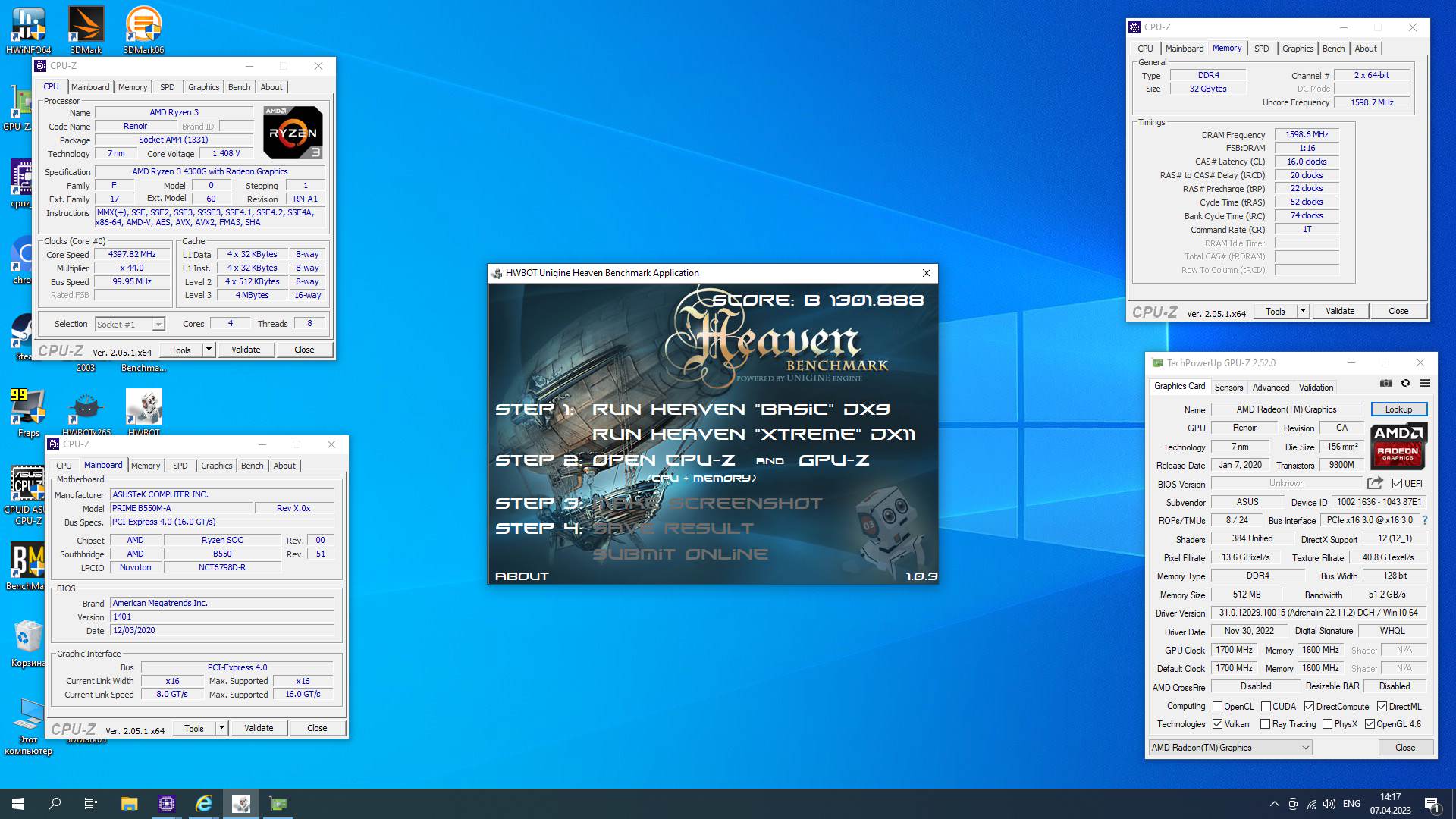This screenshot has width=1456, height=819.
Task: Click the GPU-Z Name field AMD Radeon(TM) Graphics
Action: (x=1286, y=409)
